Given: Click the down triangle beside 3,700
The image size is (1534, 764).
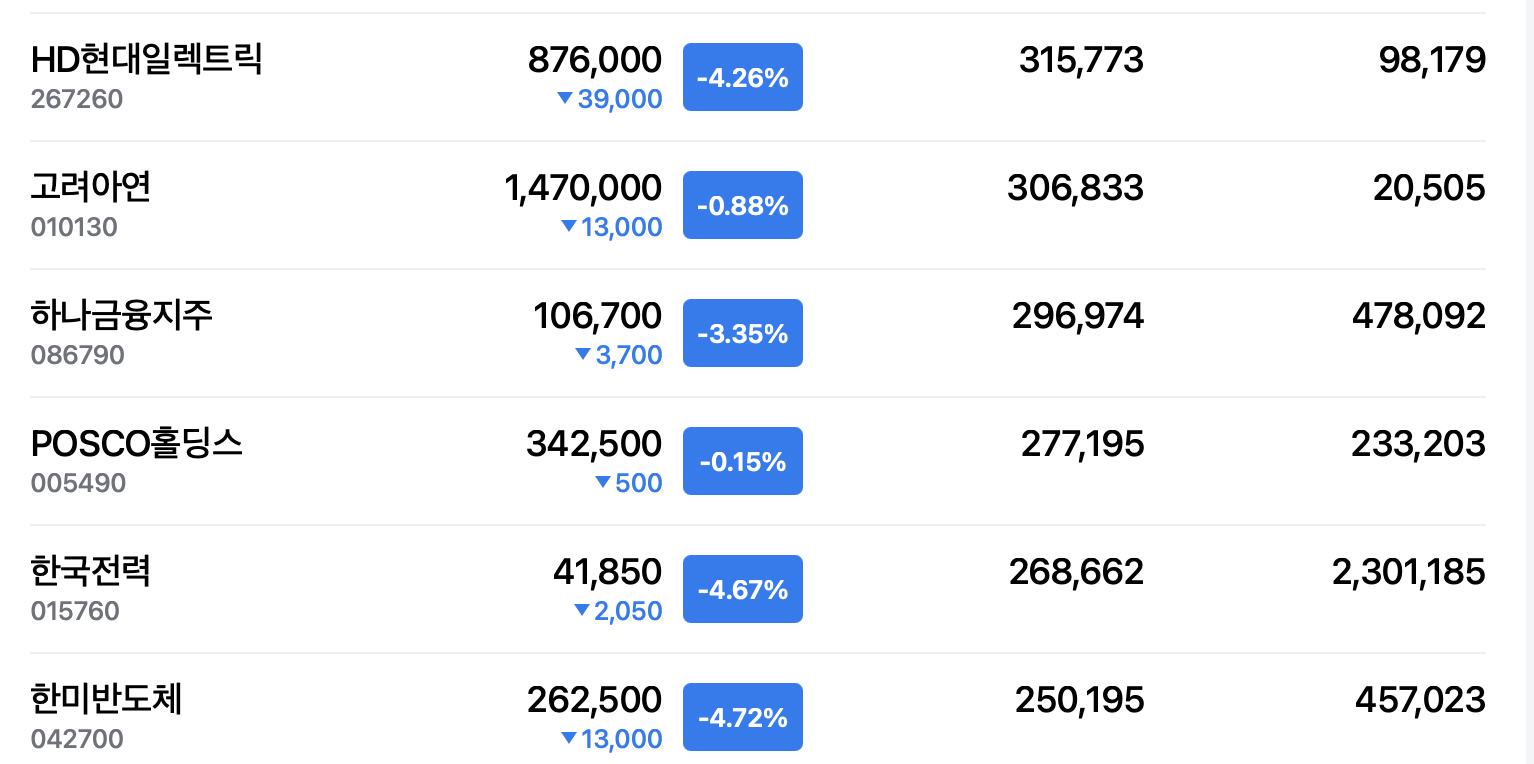Looking at the screenshot, I should (x=583, y=354).
